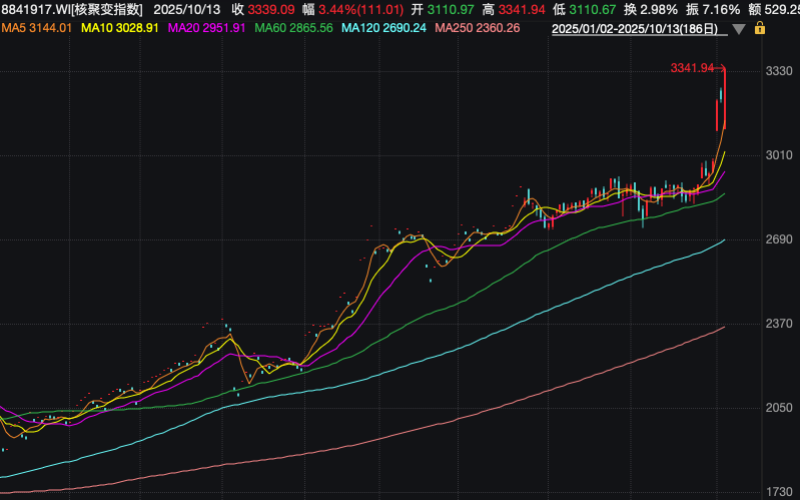Select the MA20 indicator label
This screenshot has width=800, height=500.
206,28
